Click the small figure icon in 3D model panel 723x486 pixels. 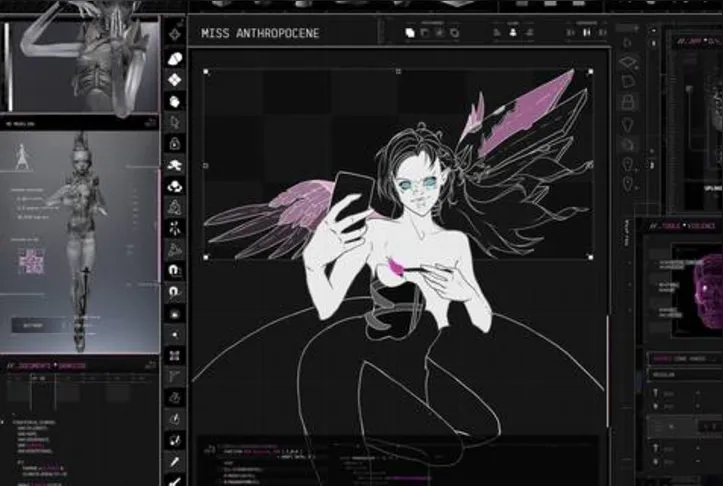click(x=21, y=157)
